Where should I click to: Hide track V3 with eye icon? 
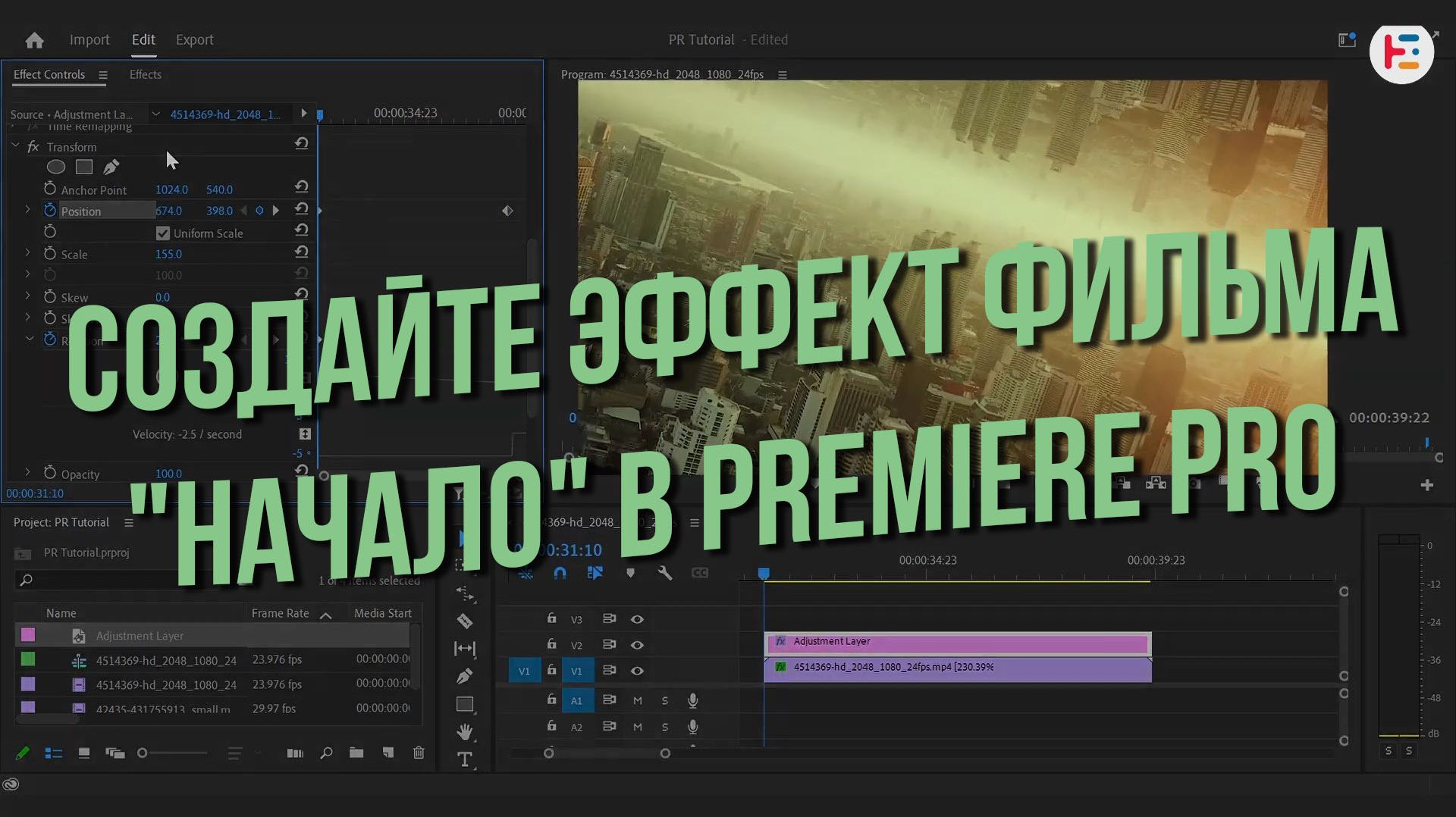[x=637, y=619]
